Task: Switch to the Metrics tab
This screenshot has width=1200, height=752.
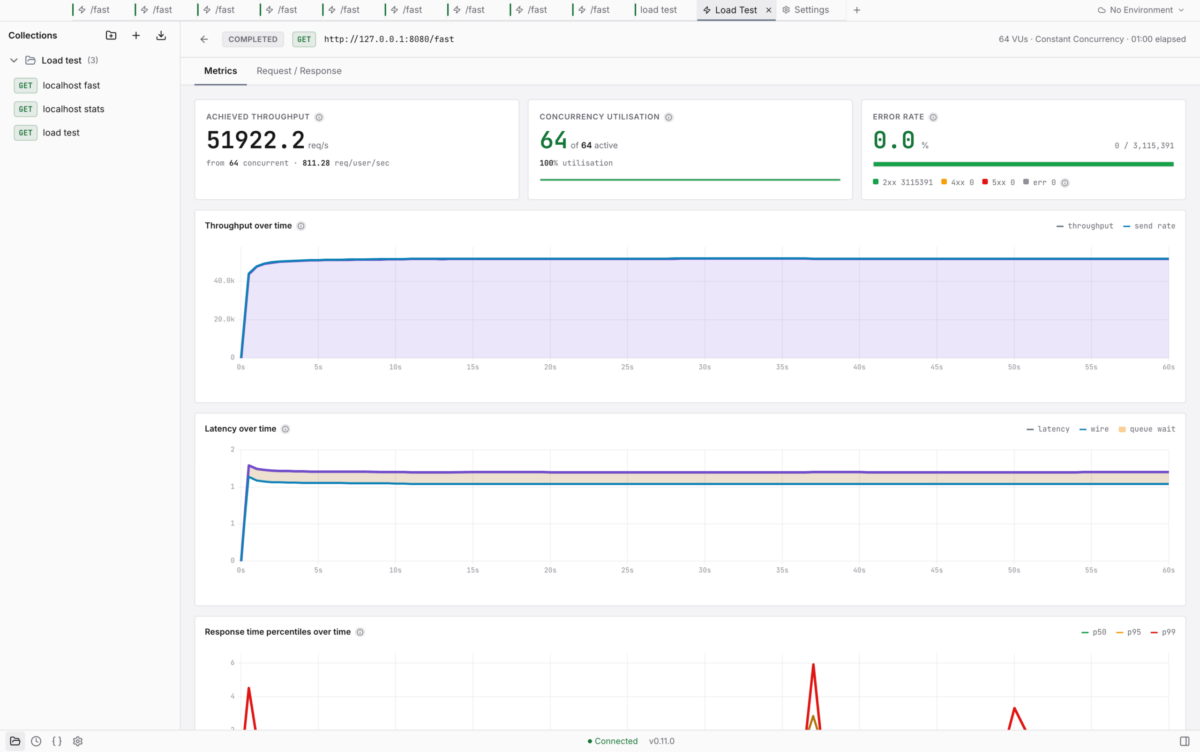Action: coord(221,71)
